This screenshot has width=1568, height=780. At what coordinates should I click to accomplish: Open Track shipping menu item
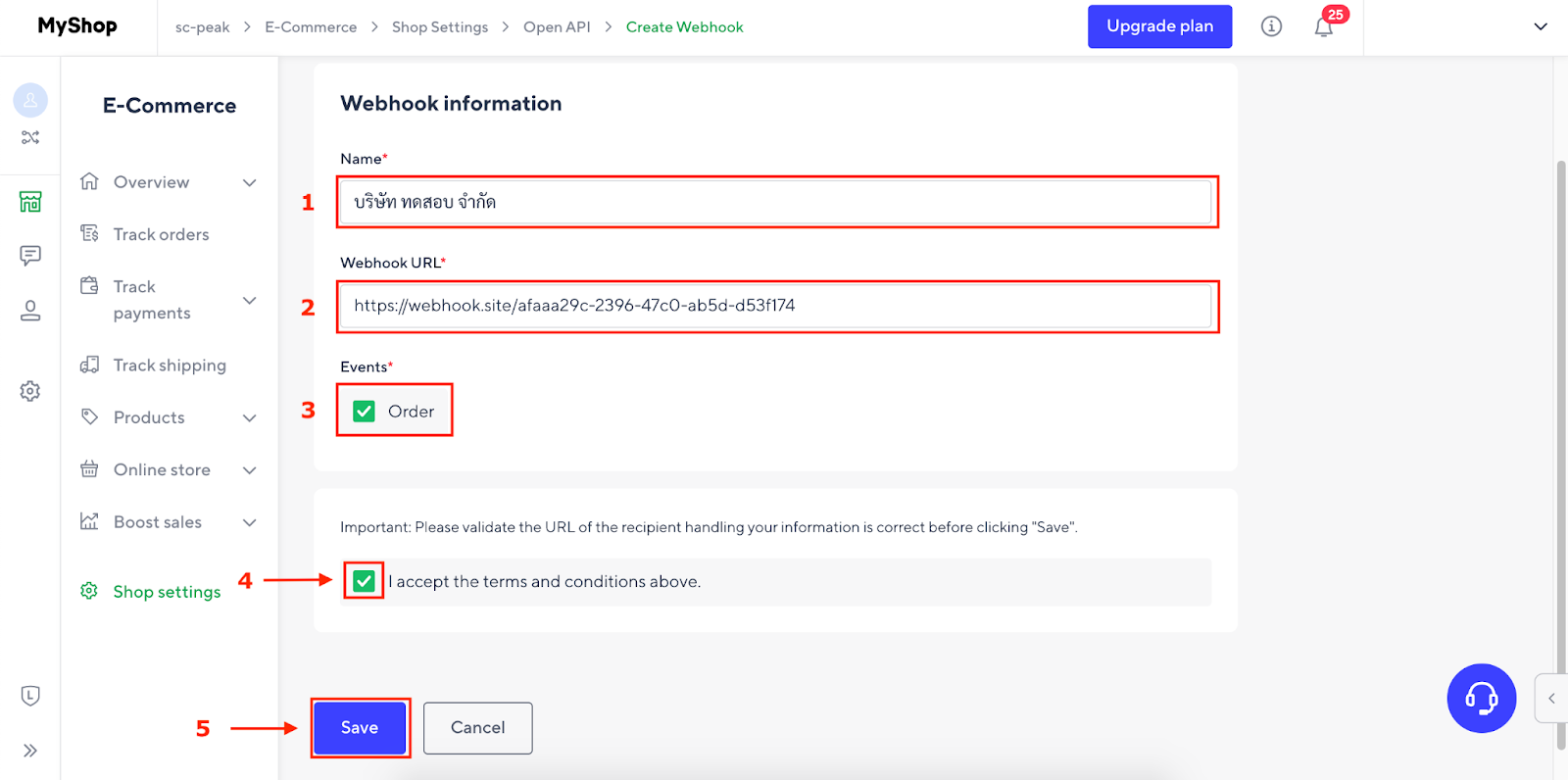(170, 366)
